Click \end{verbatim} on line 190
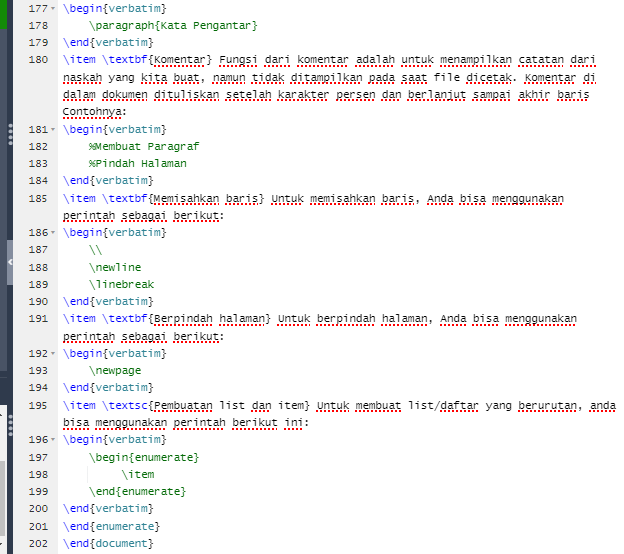 108,302
